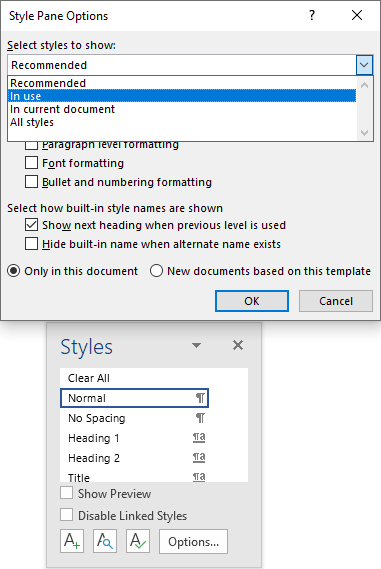This screenshot has width=381, height=569.
Task: Collapse the Select styles to show dropdown arrow
Action: 364,65
